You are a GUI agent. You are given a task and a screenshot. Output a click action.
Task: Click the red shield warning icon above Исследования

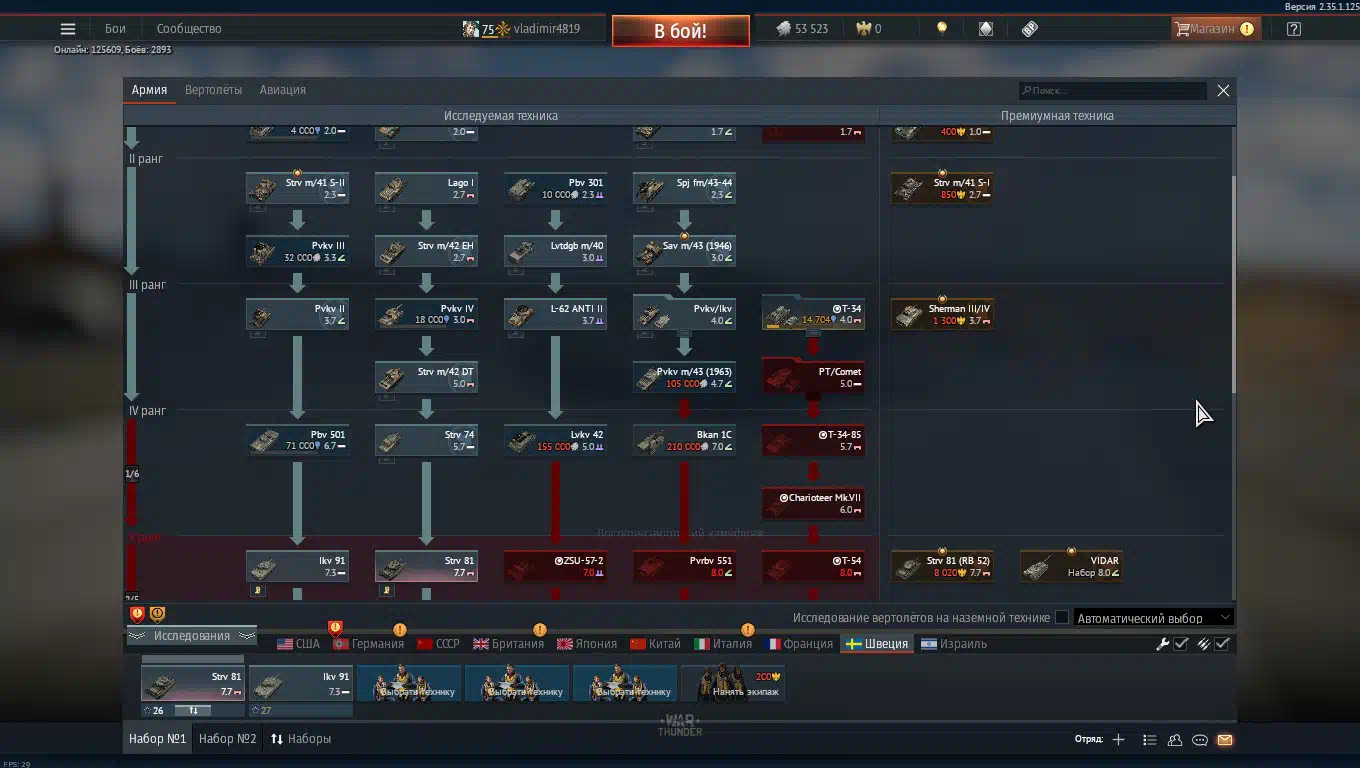pos(137,614)
